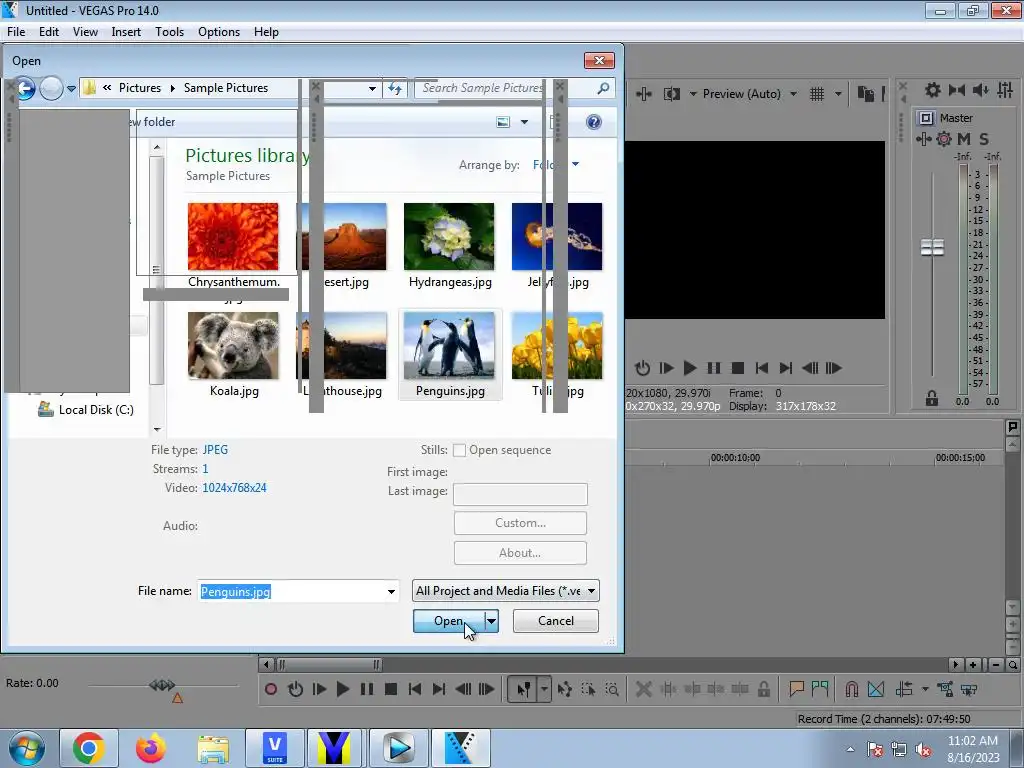Screen dimensions: 1024x768
Task: Open the file type filter combo box
Action: point(505,591)
